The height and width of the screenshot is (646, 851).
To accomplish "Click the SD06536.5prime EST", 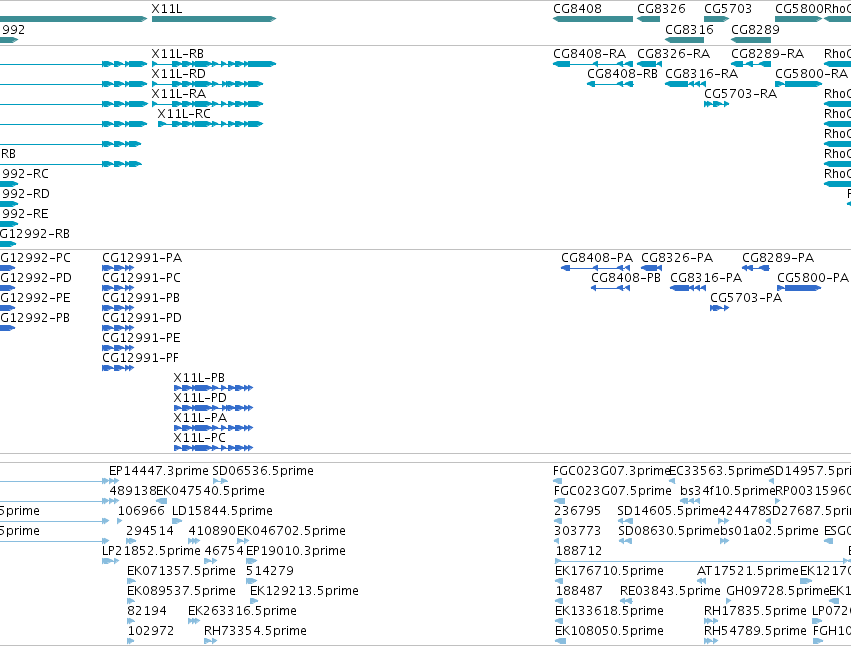I will tap(220, 481).
